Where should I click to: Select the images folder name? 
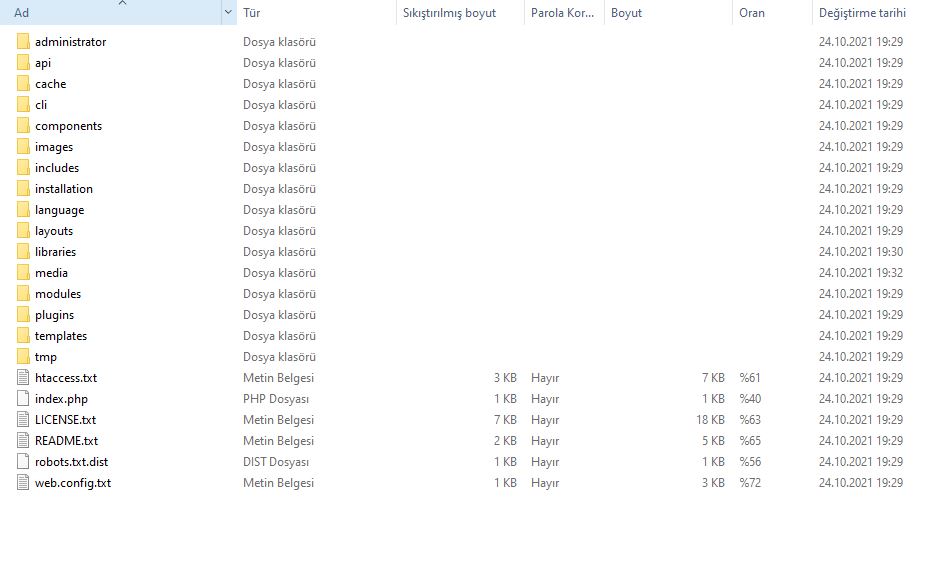[54, 147]
